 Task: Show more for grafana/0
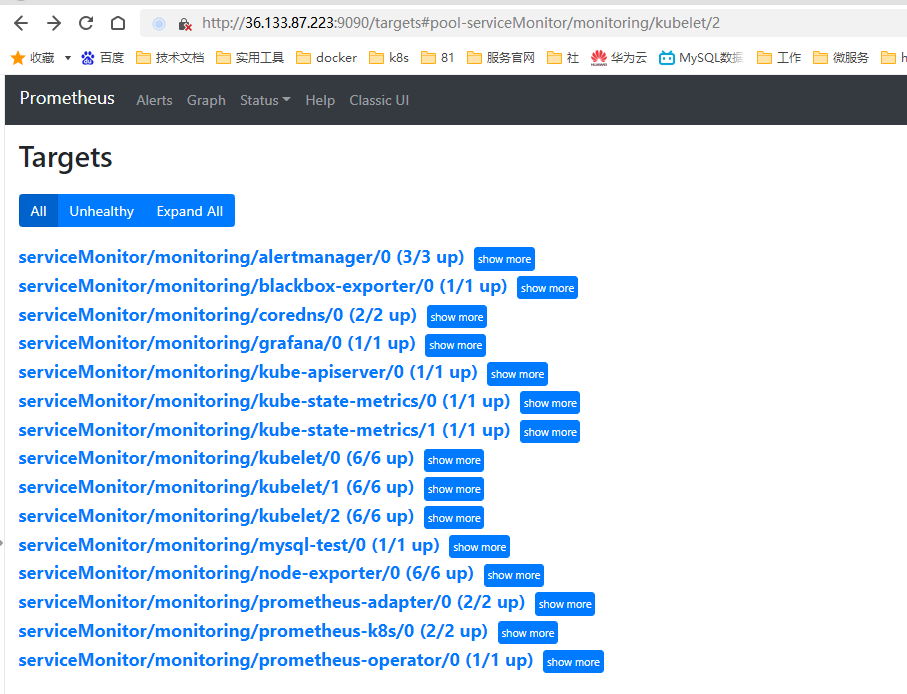456,345
